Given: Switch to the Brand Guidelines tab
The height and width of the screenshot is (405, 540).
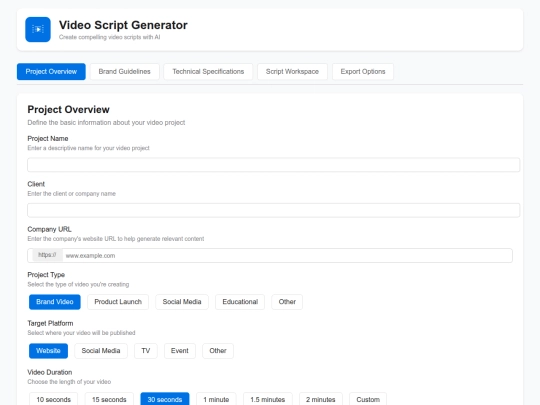Looking at the screenshot, I should click(x=124, y=72).
